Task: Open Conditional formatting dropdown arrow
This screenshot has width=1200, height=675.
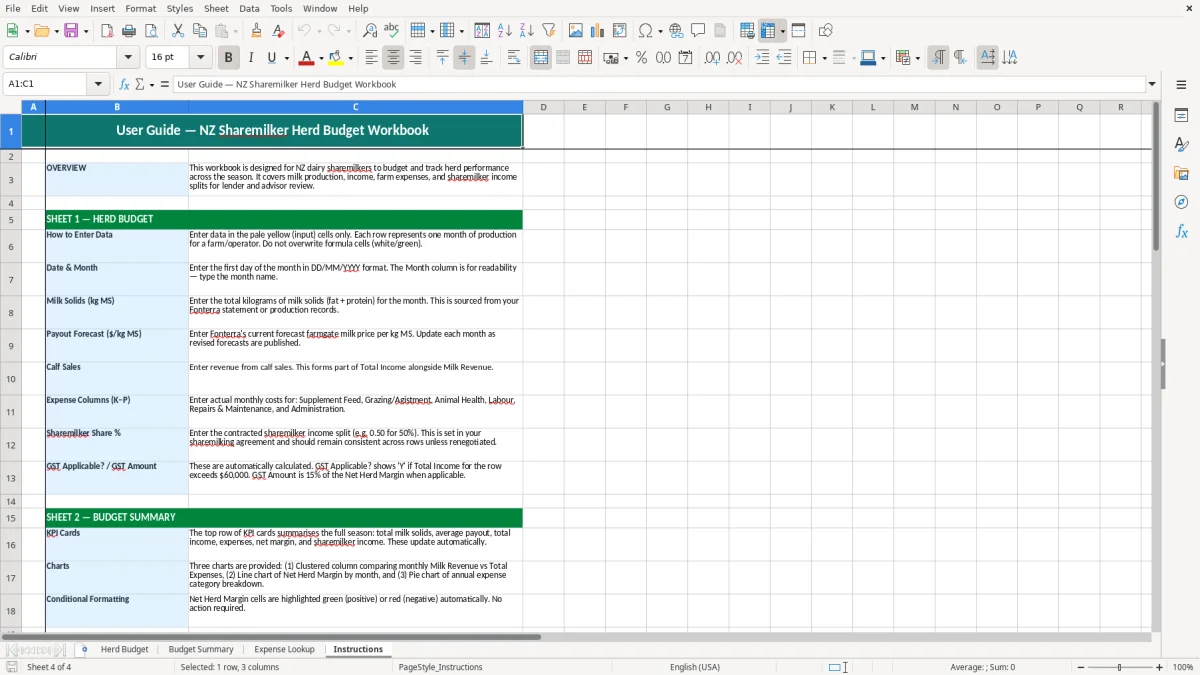Action: 917,58
